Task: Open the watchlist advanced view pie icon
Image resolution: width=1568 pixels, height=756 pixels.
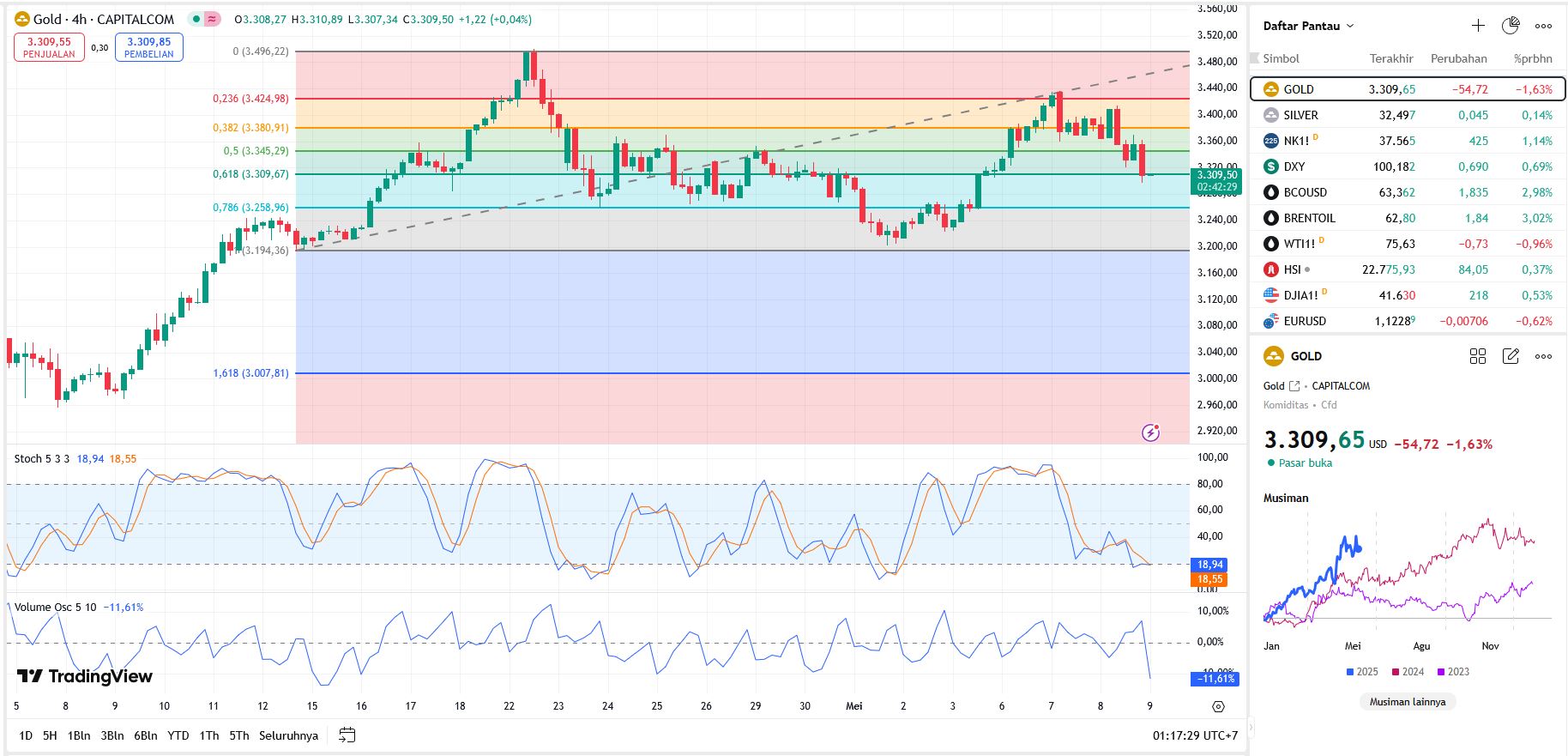Action: point(1511,26)
